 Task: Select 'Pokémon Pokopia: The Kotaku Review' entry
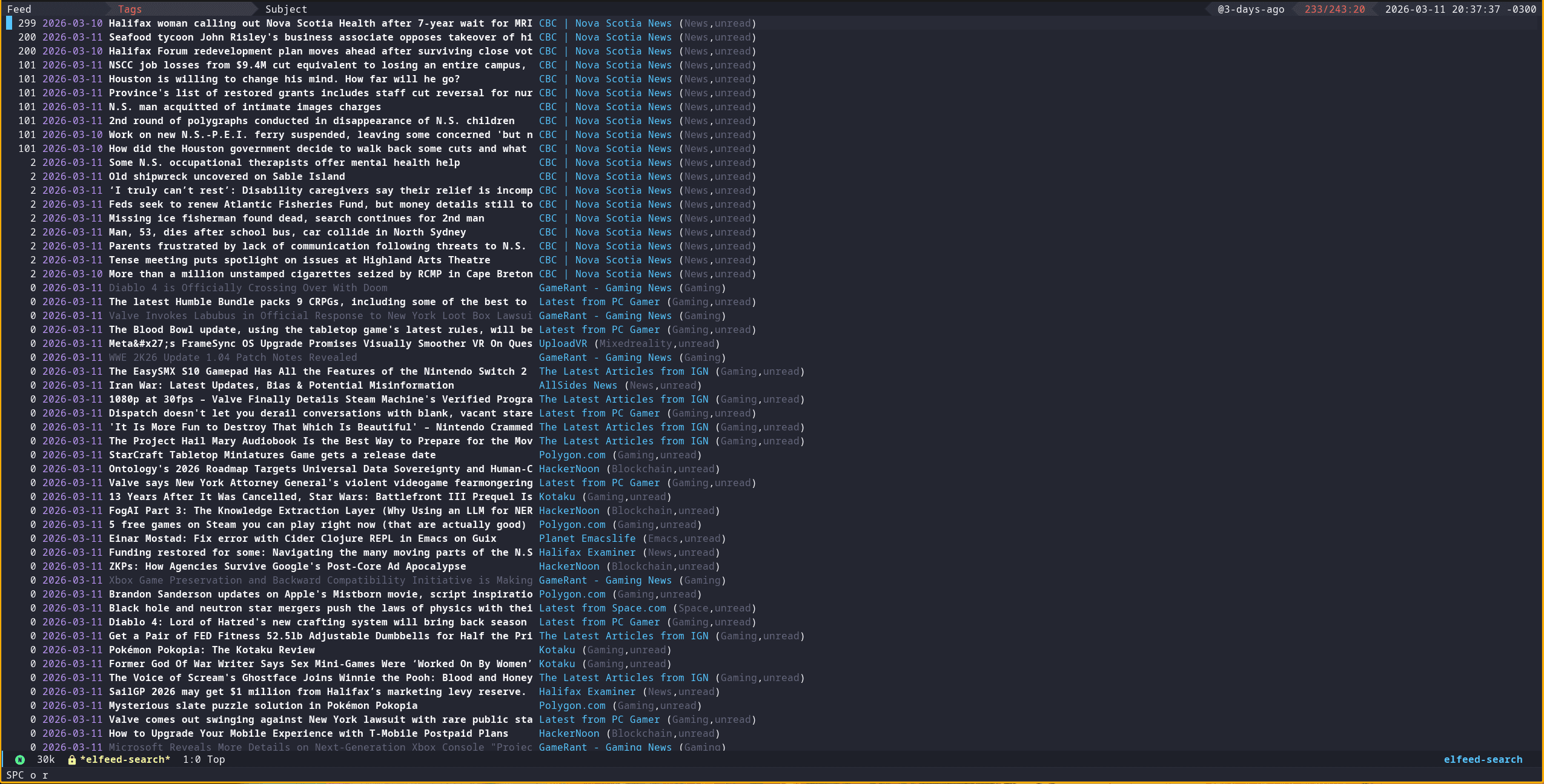tap(211, 650)
